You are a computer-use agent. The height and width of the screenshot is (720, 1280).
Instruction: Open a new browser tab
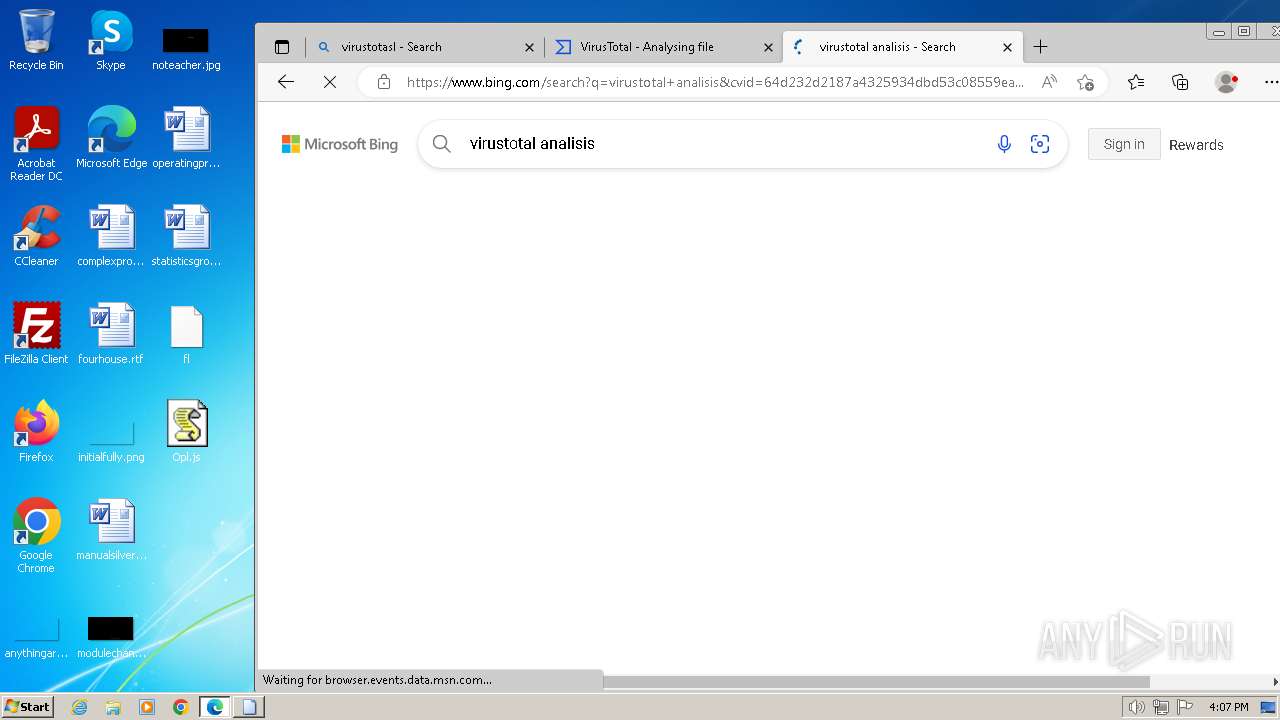[1040, 47]
